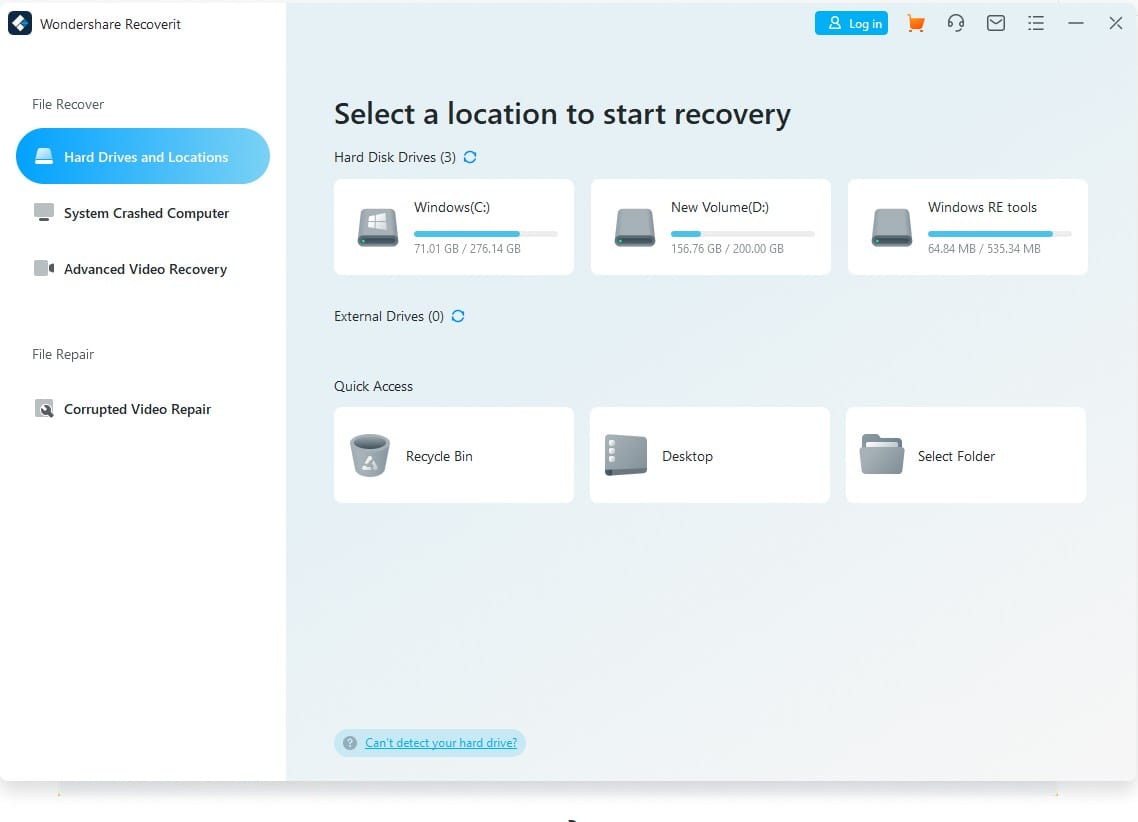Viewport: 1138px width, 822px height.
Task: Click the "Desktop" quick access label
Action: coord(687,456)
